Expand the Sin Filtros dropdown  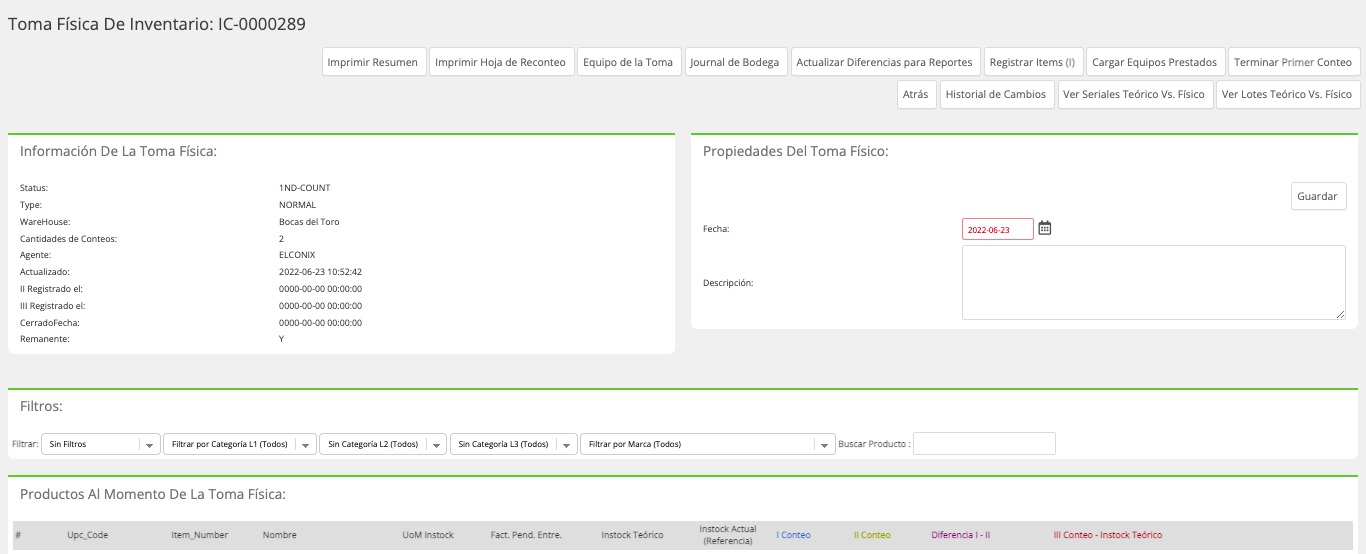[101, 444]
